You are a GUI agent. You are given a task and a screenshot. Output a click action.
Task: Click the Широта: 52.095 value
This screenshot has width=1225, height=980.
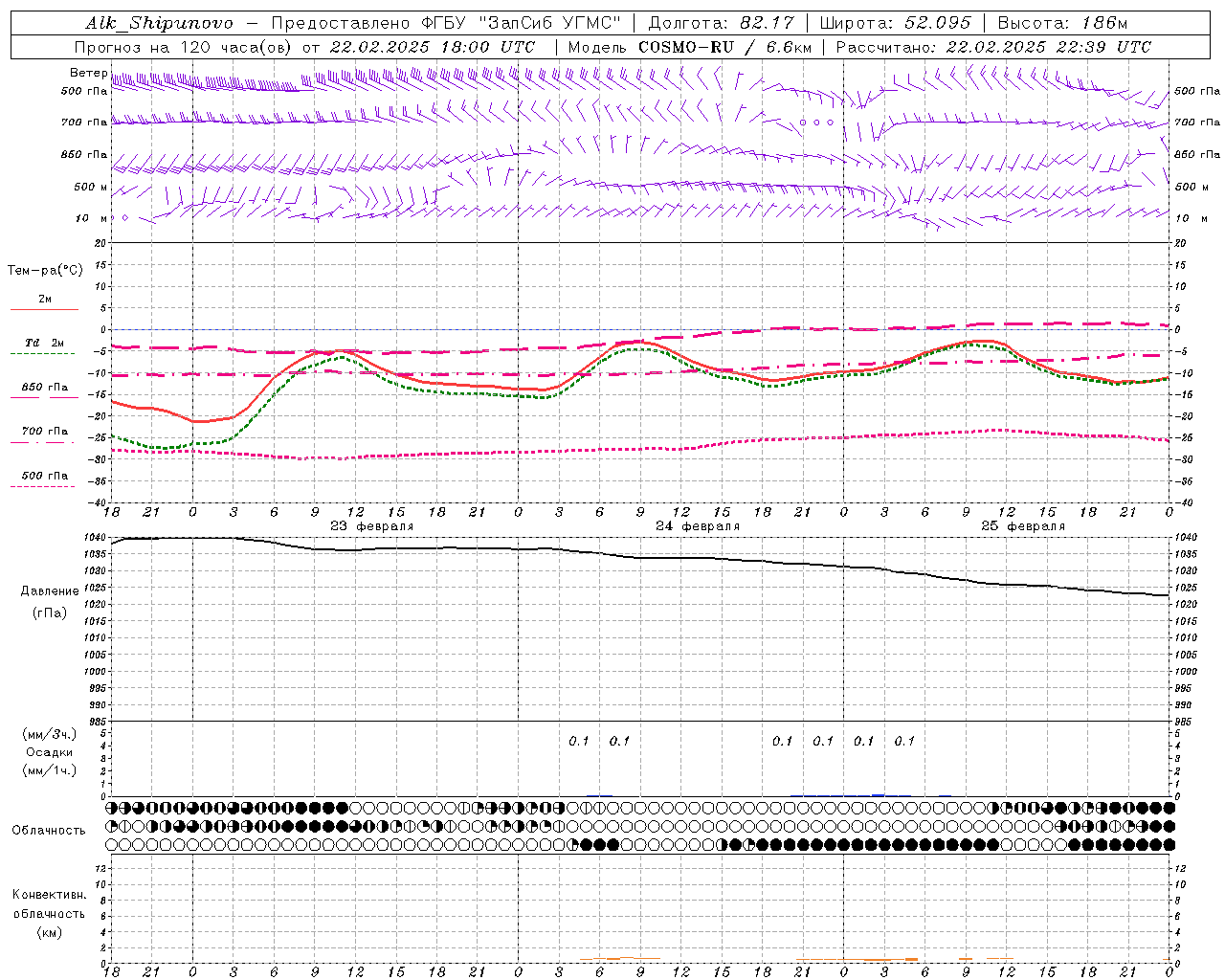(896, 23)
